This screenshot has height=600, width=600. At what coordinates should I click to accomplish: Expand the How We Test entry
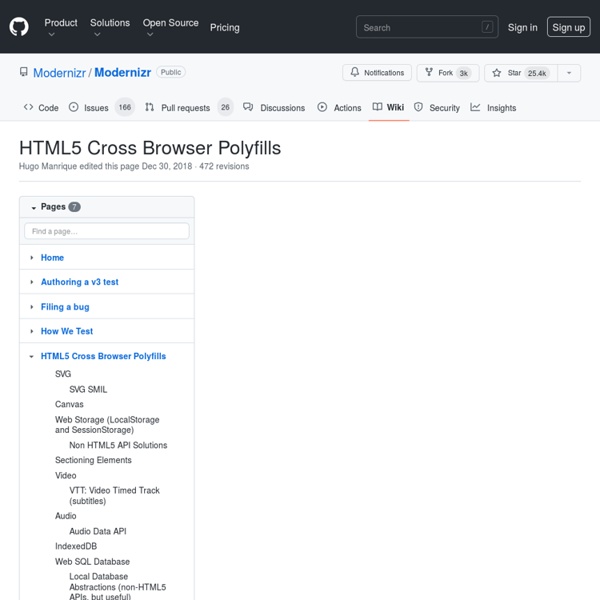click(x=32, y=331)
